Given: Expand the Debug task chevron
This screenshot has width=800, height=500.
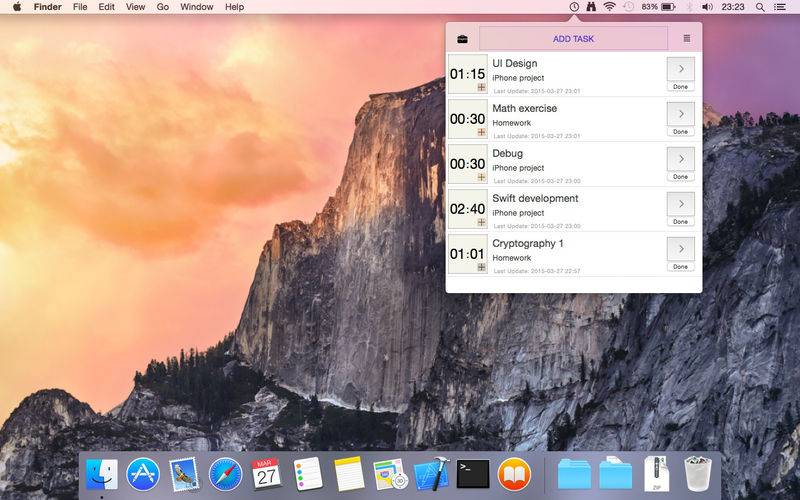Looking at the screenshot, I should point(681,159).
